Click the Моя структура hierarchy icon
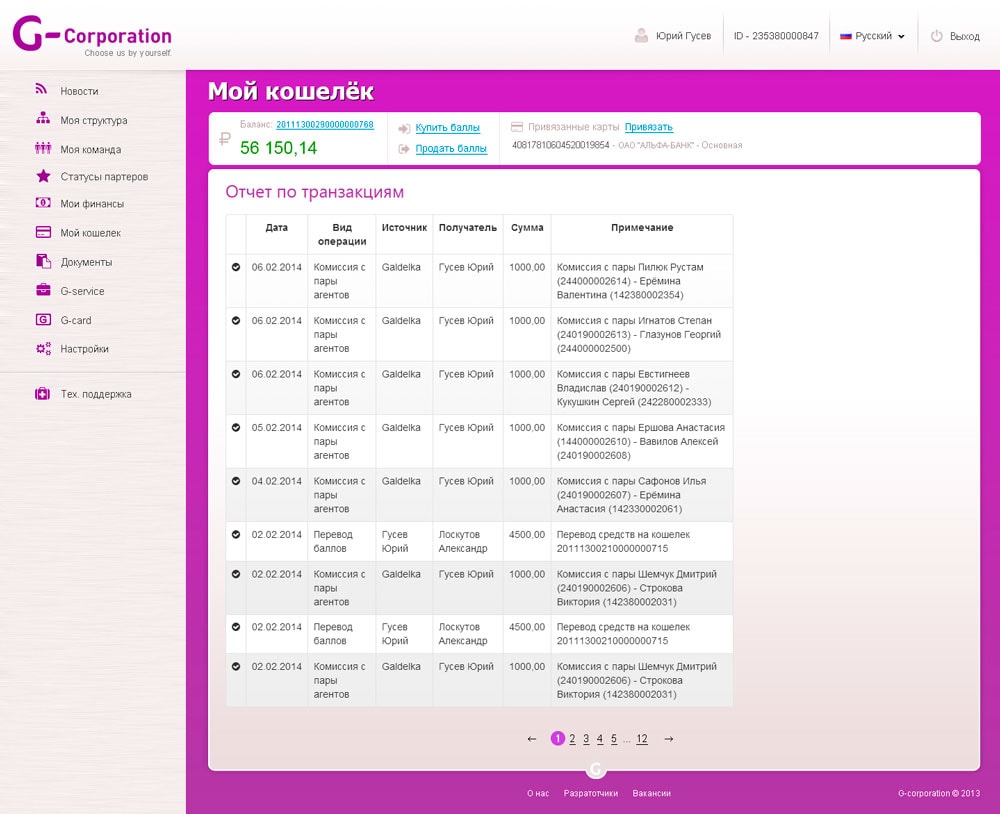Screen dimensions: 1000x814 pos(43,118)
